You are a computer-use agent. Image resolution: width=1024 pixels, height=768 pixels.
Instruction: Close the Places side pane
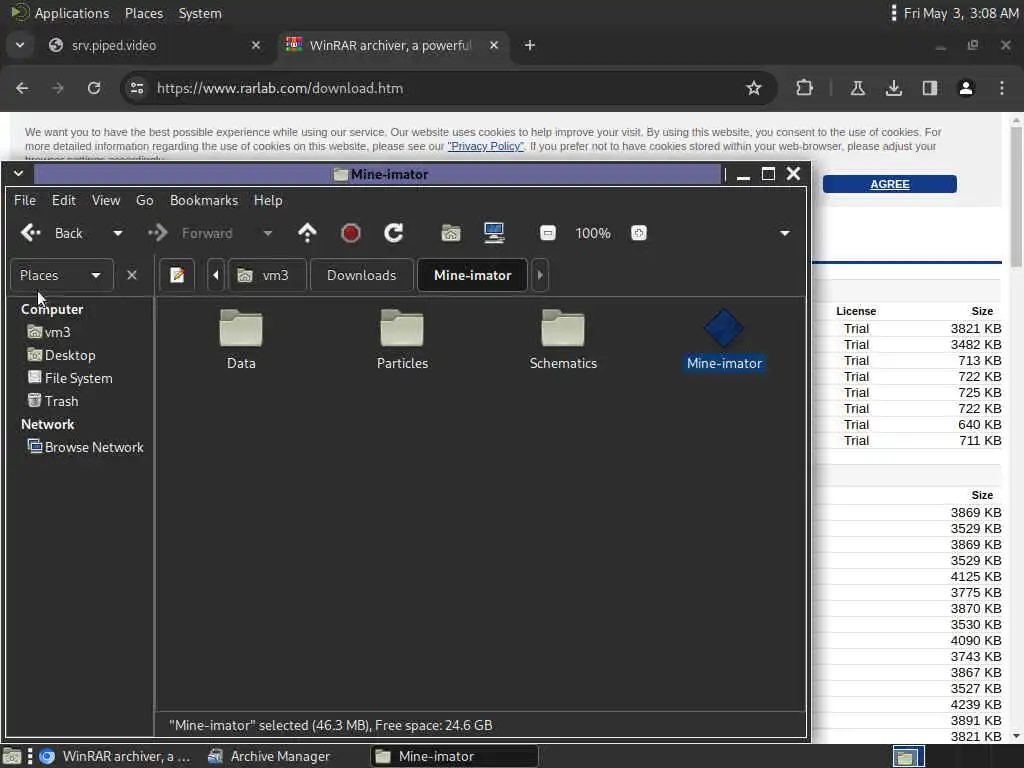(132, 276)
